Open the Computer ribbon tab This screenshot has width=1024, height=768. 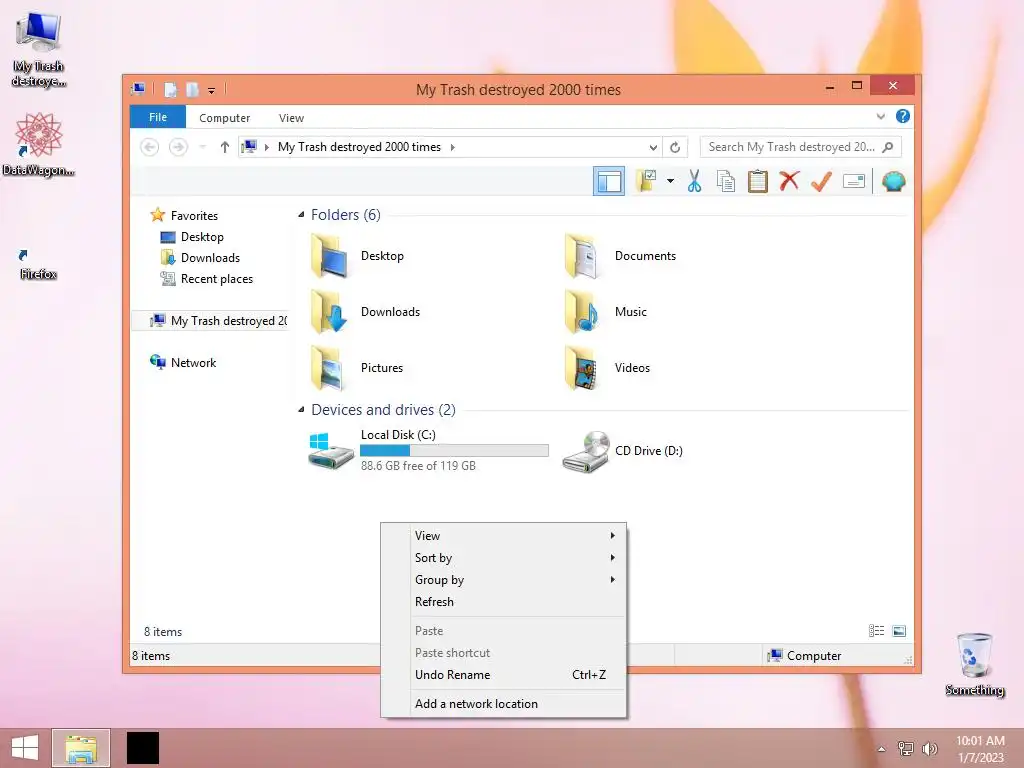(225, 118)
